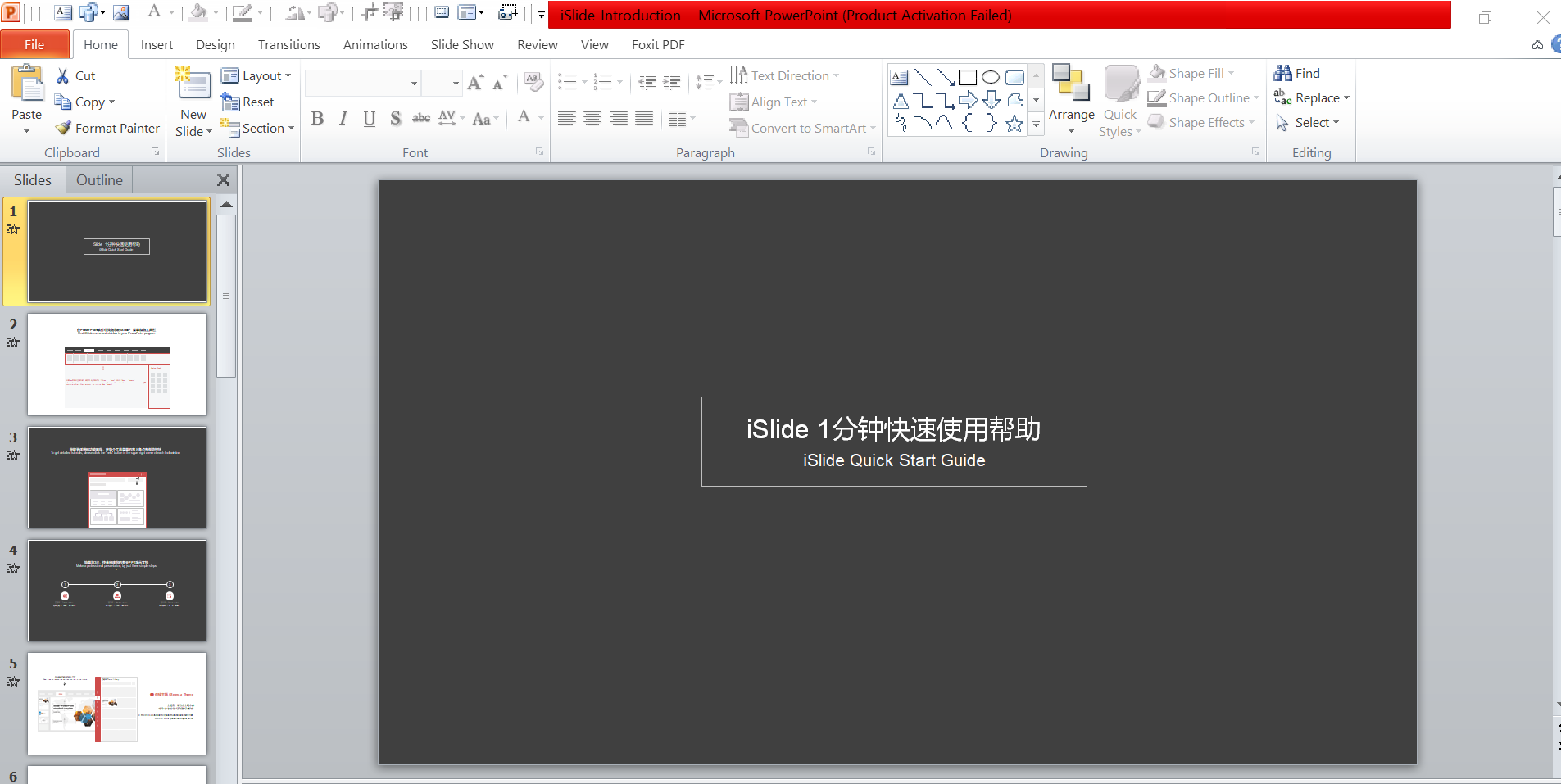This screenshot has width=1561, height=784.
Task: Open the font color picker
Action: pyautogui.click(x=524, y=118)
